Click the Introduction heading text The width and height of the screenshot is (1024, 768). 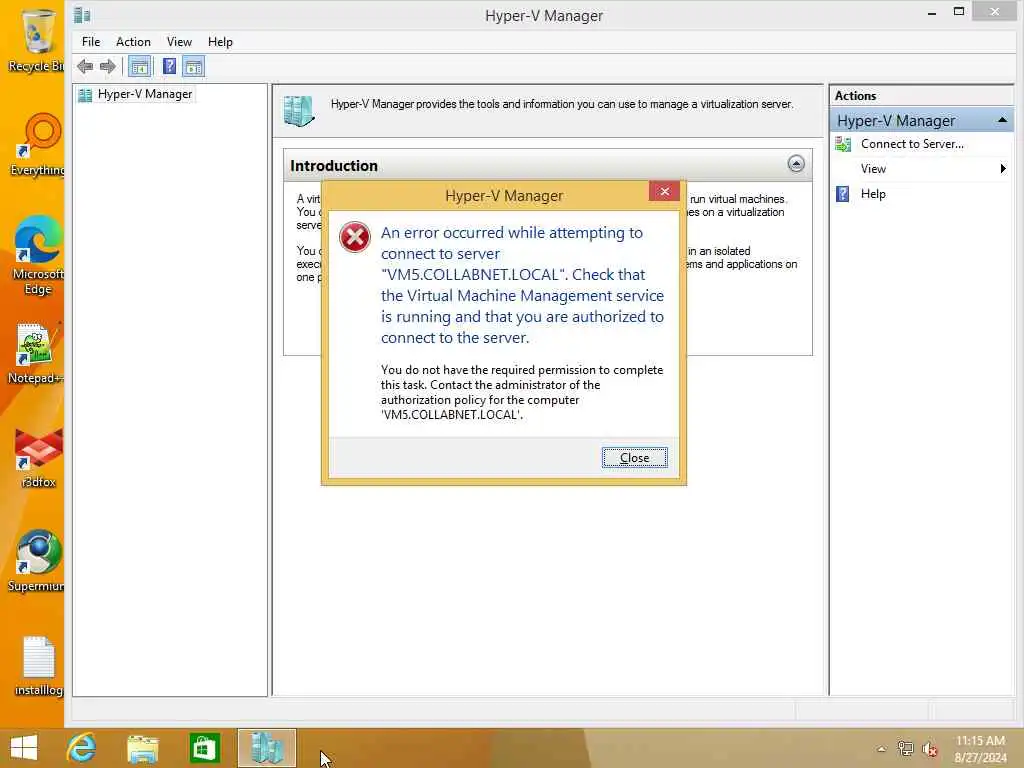point(334,165)
